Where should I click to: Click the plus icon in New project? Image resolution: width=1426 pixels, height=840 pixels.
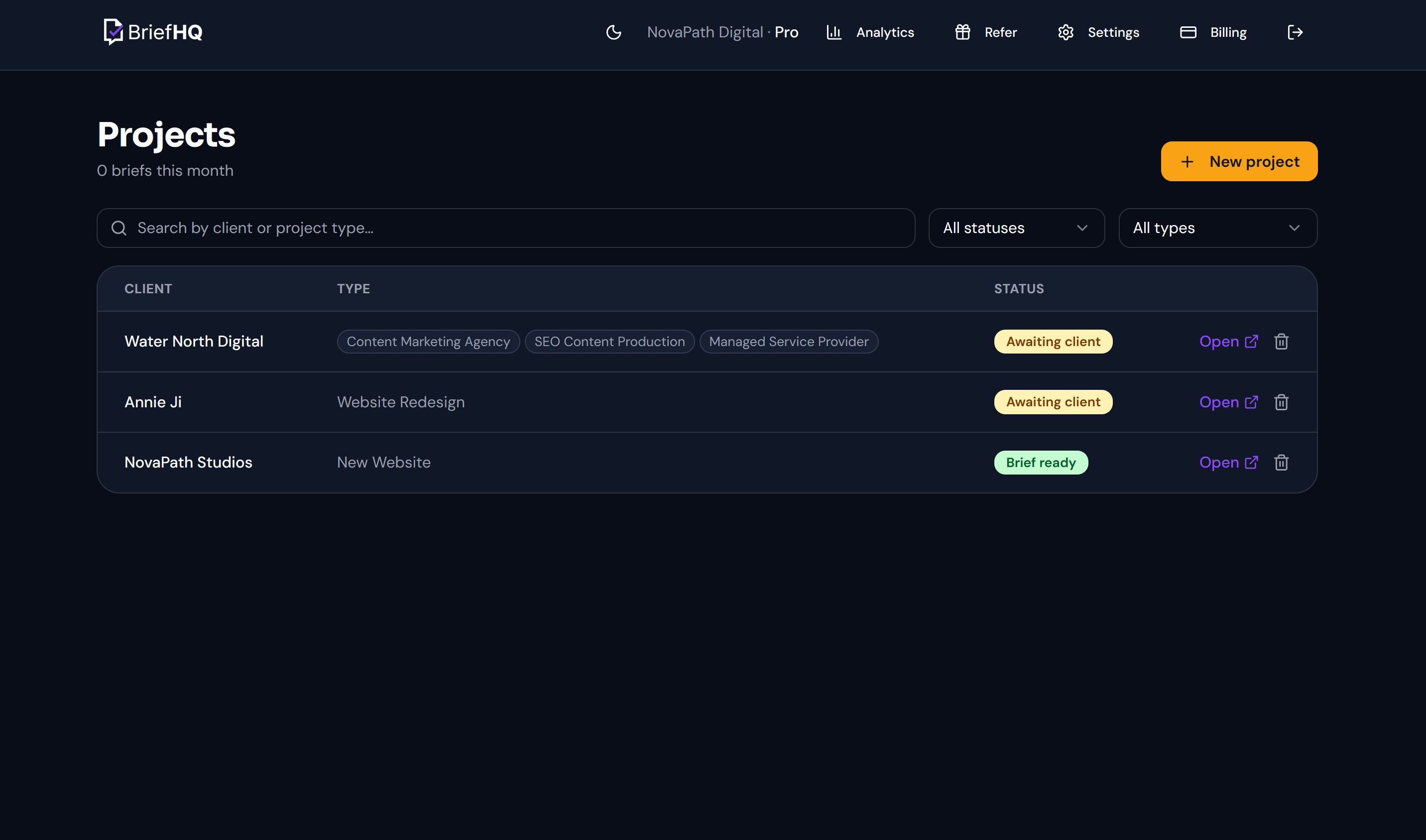1187,162
